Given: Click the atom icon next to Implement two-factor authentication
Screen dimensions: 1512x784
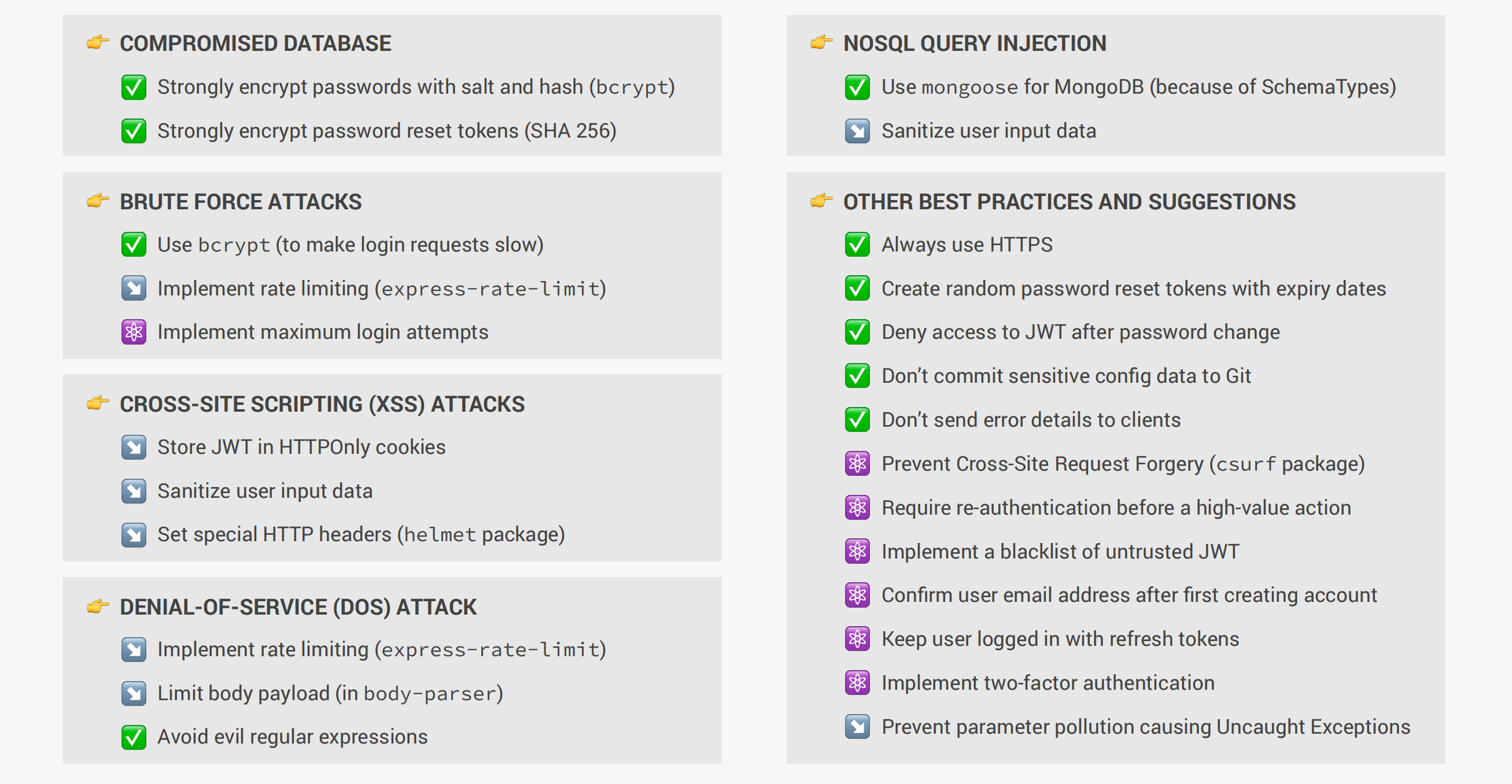Looking at the screenshot, I should tap(858, 682).
